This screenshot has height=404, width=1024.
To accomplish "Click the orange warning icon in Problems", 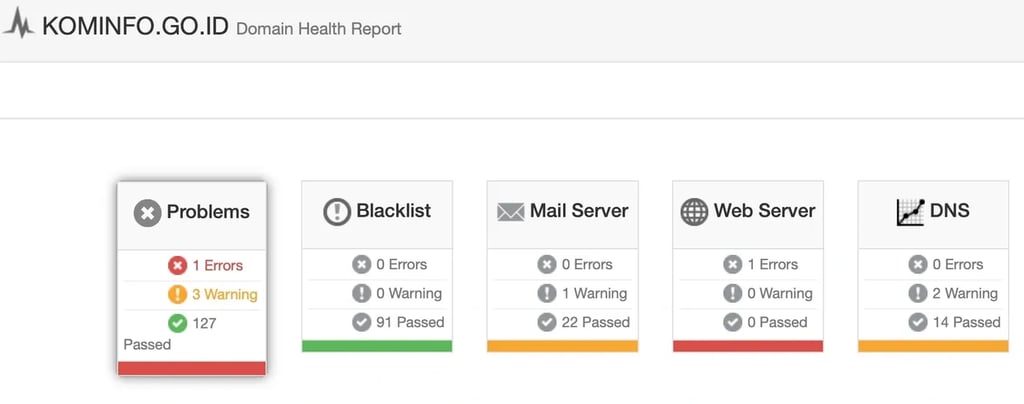I will click(178, 294).
